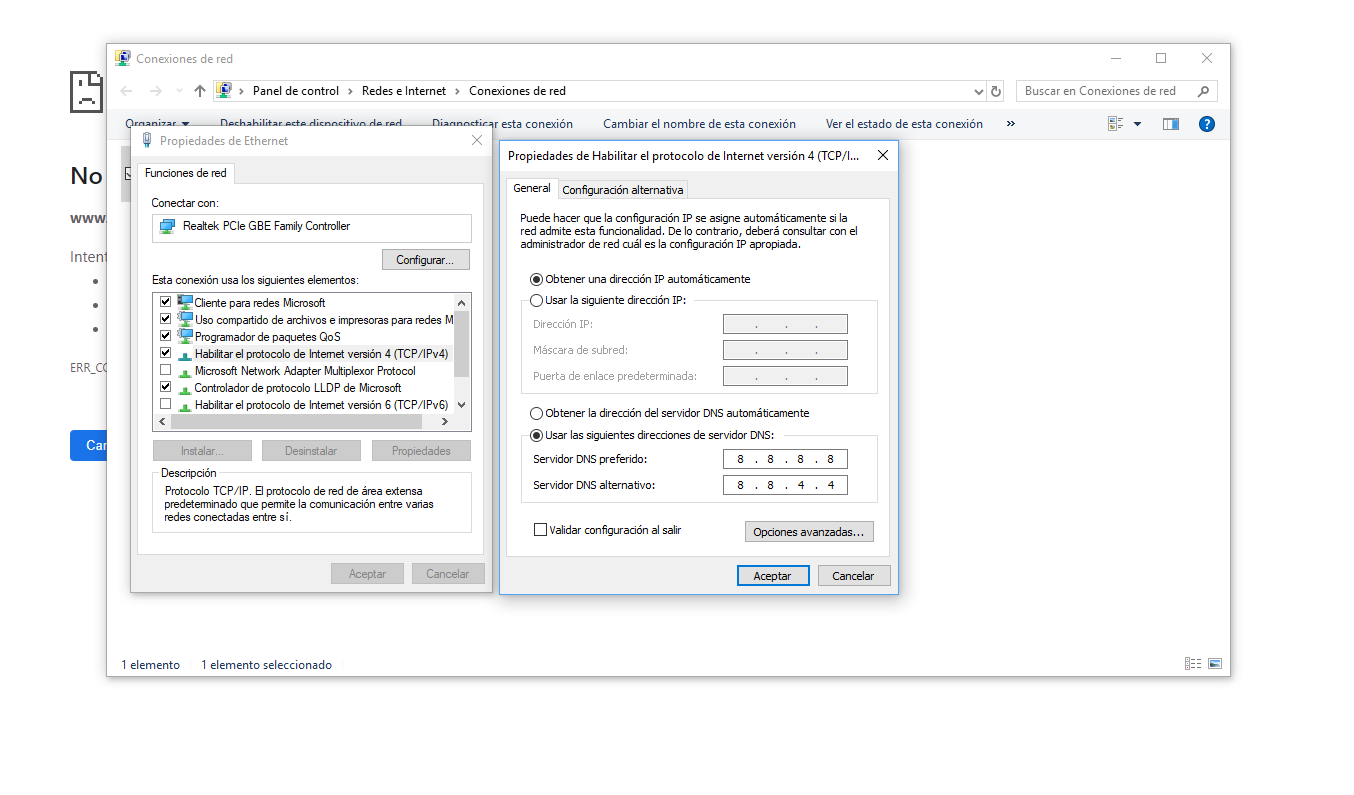Select Obtener una dirección IP automáticamente
The image size is (1354, 795).
pos(537,280)
